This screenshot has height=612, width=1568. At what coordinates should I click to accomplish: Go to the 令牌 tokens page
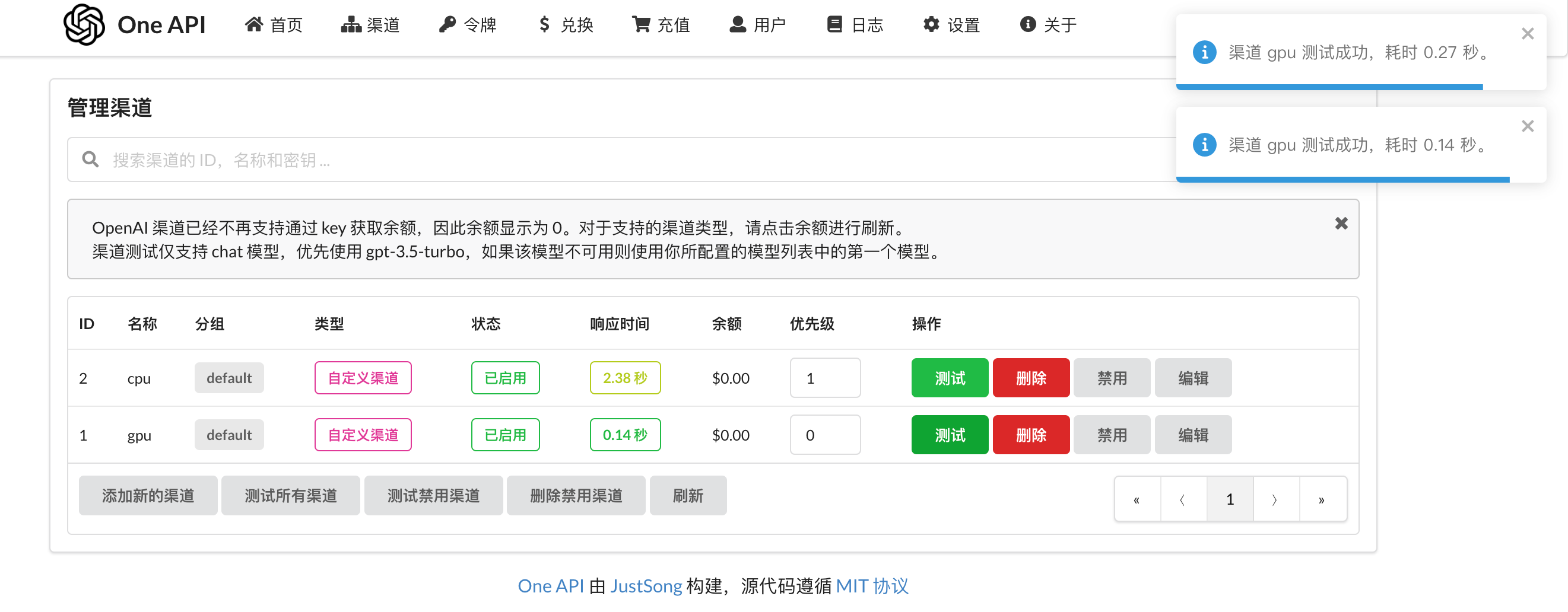468,25
